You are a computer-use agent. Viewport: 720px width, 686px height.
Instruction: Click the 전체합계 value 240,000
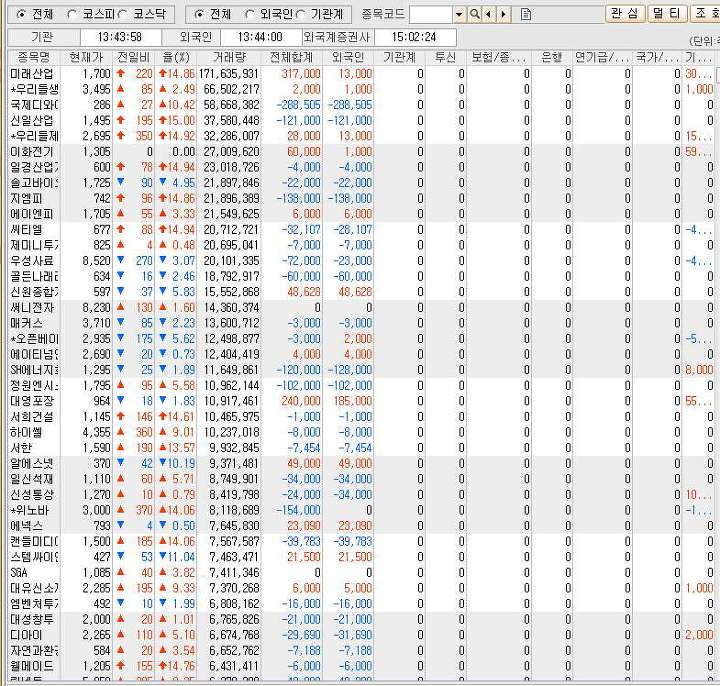pyautogui.click(x=301, y=401)
